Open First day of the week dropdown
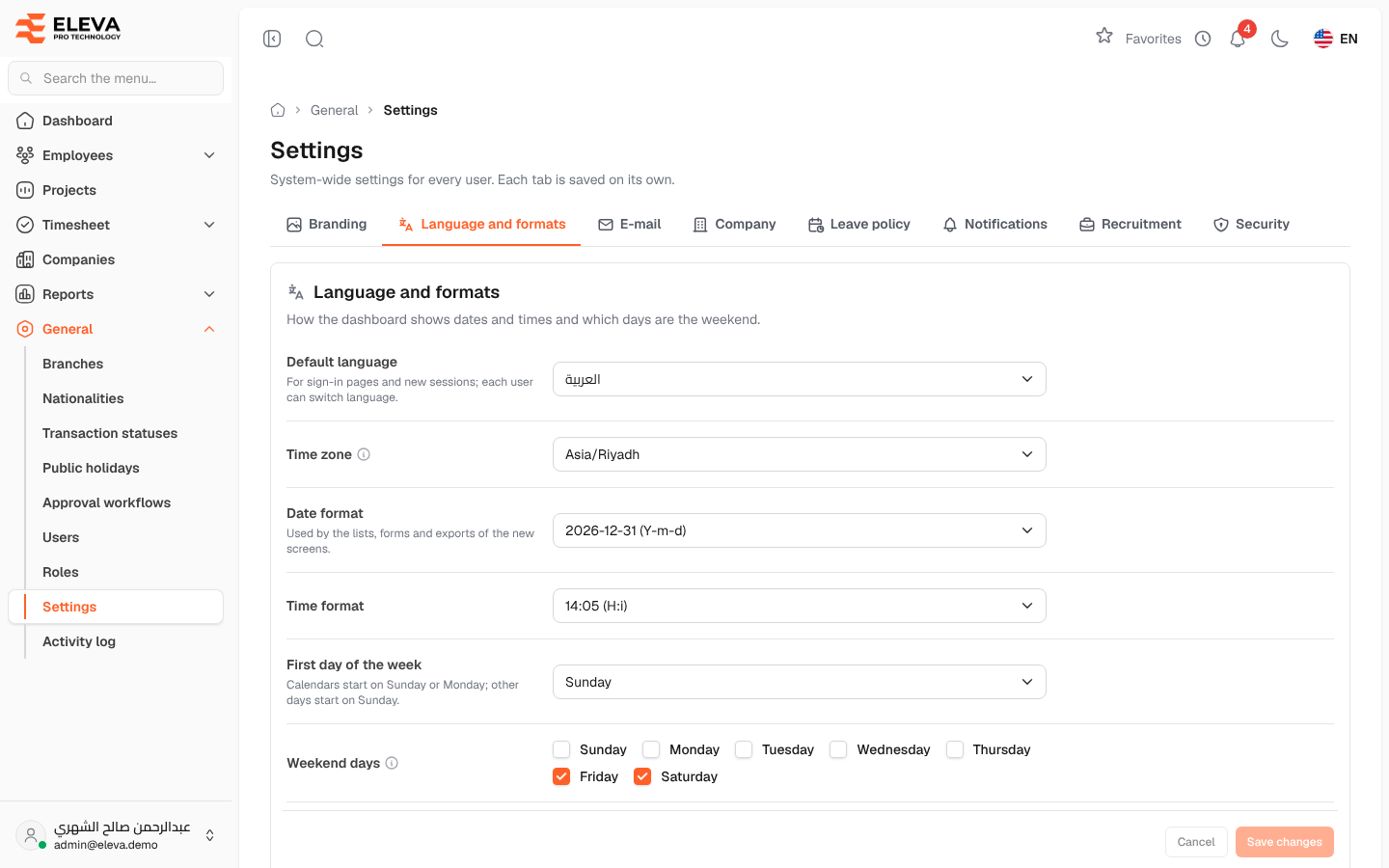This screenshot has width=1389, height=868. pyautogui.click(x=800, y=682)
